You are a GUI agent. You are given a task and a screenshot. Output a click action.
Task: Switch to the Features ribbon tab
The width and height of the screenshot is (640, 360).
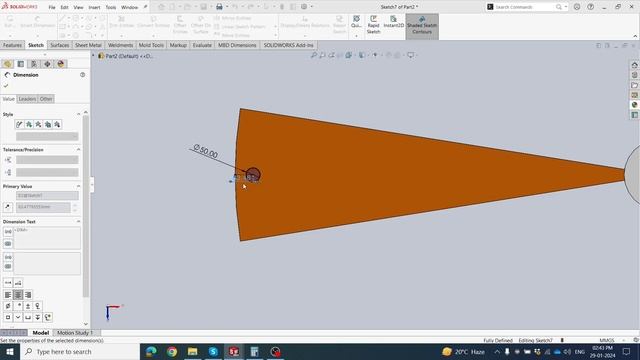[12, 45]
